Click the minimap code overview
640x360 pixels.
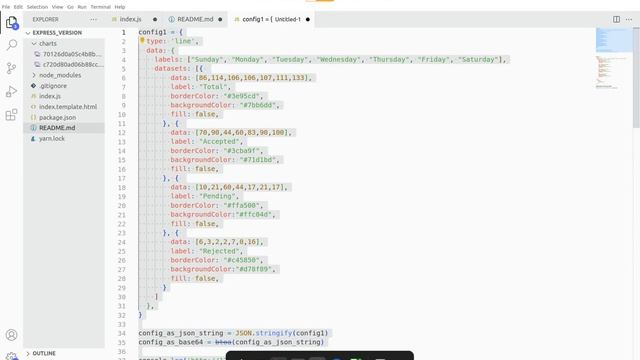coord(614,57)
